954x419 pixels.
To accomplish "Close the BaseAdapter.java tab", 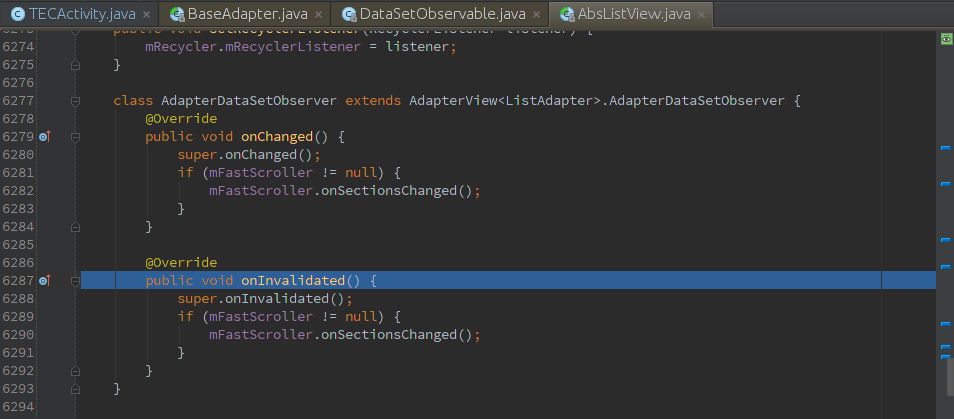I will pyautogui.click(x=319, y=14).
